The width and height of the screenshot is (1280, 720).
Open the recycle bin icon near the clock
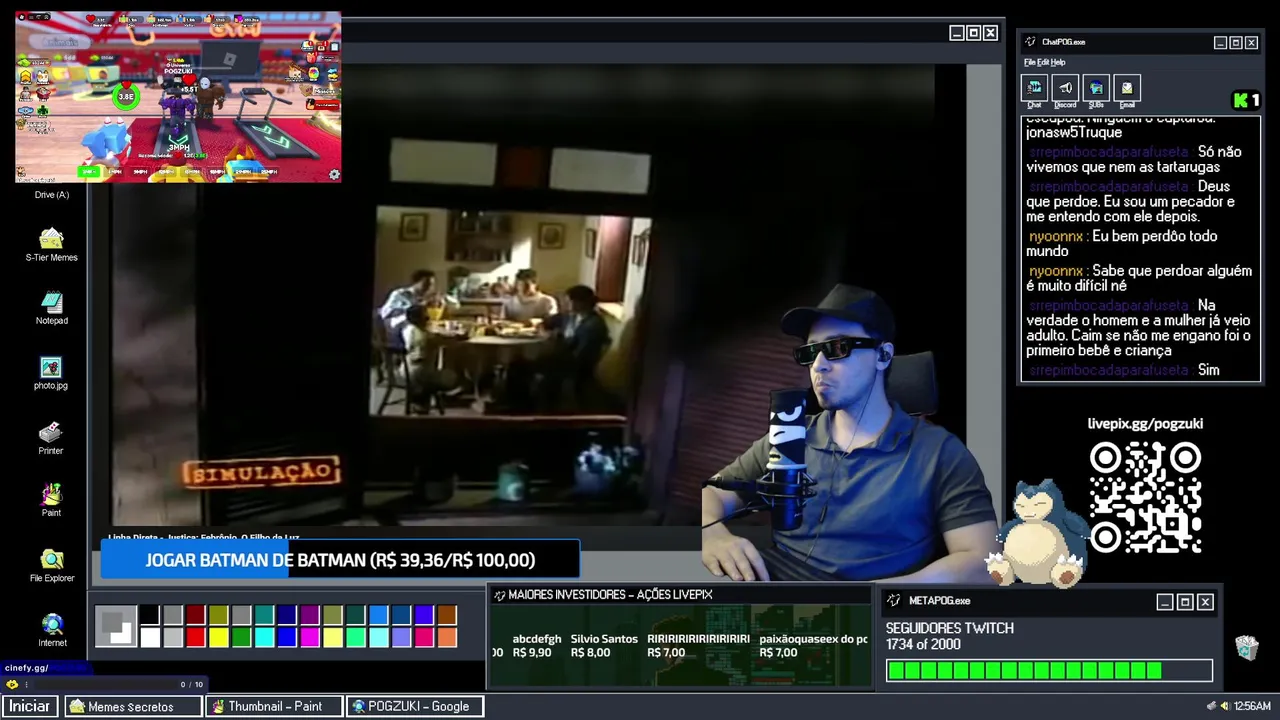click(x=1246, y=647)
